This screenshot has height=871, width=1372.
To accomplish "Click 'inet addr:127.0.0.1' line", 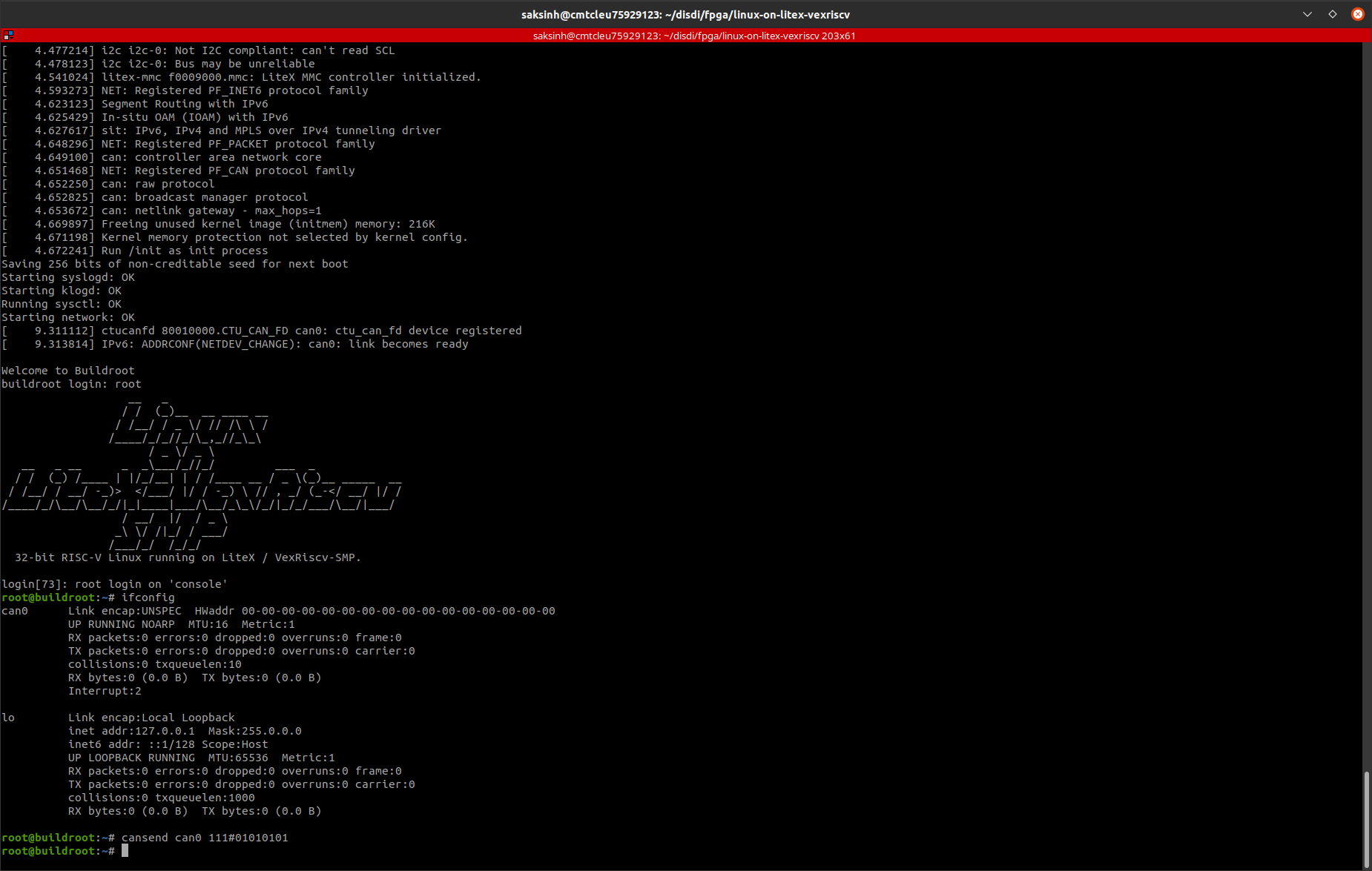I will point(185,731).
